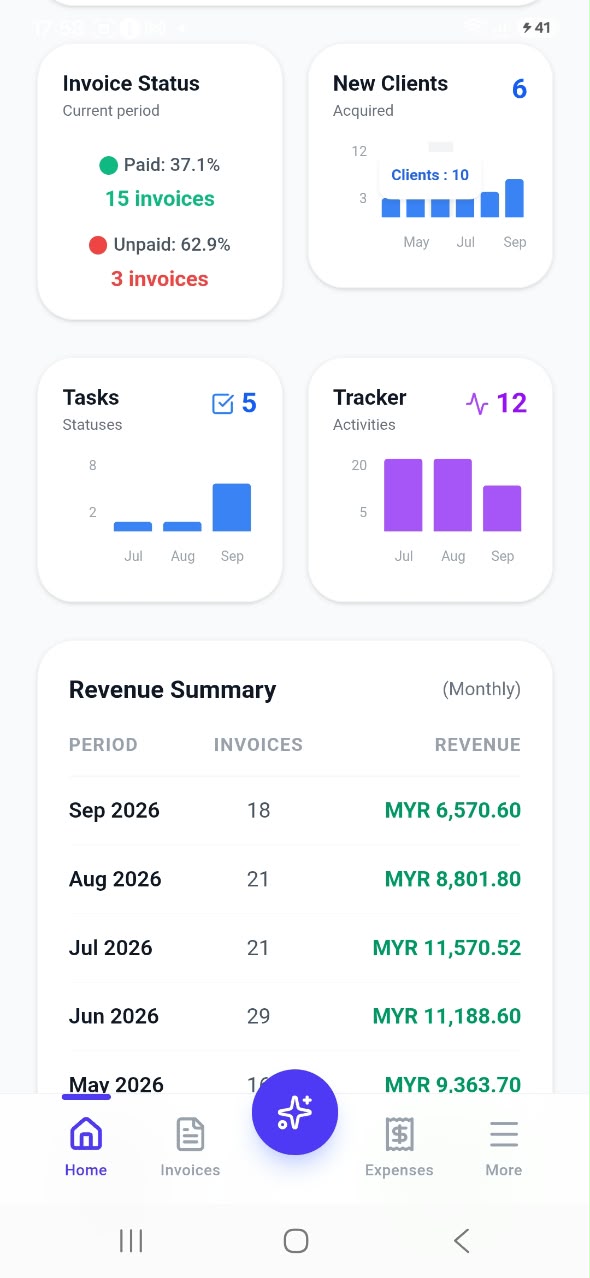
Task: Tap the Tasks count 5
Action: click(249, 403)
